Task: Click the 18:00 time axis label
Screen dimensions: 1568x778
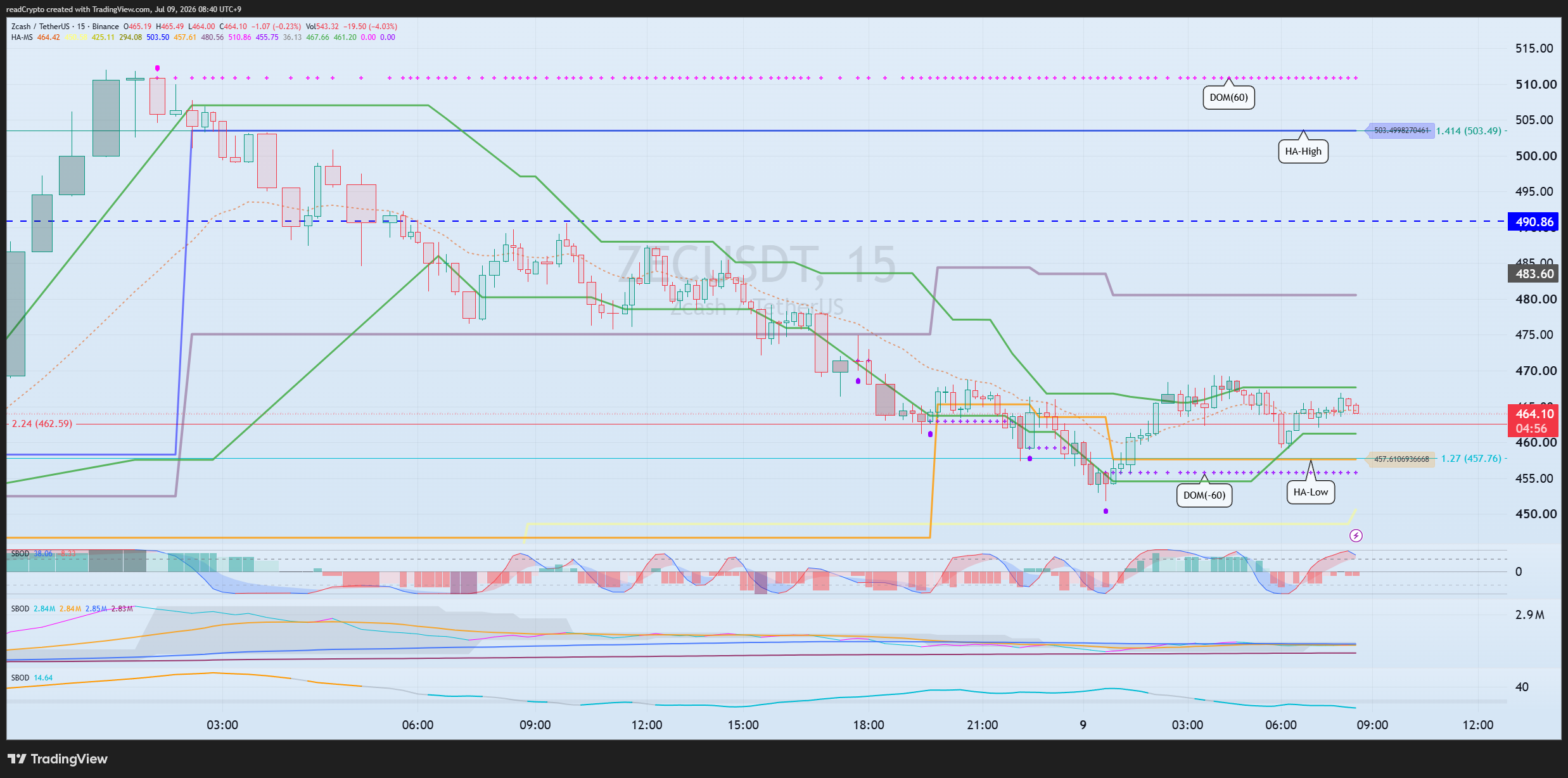Action: click(x=869, y=725)
